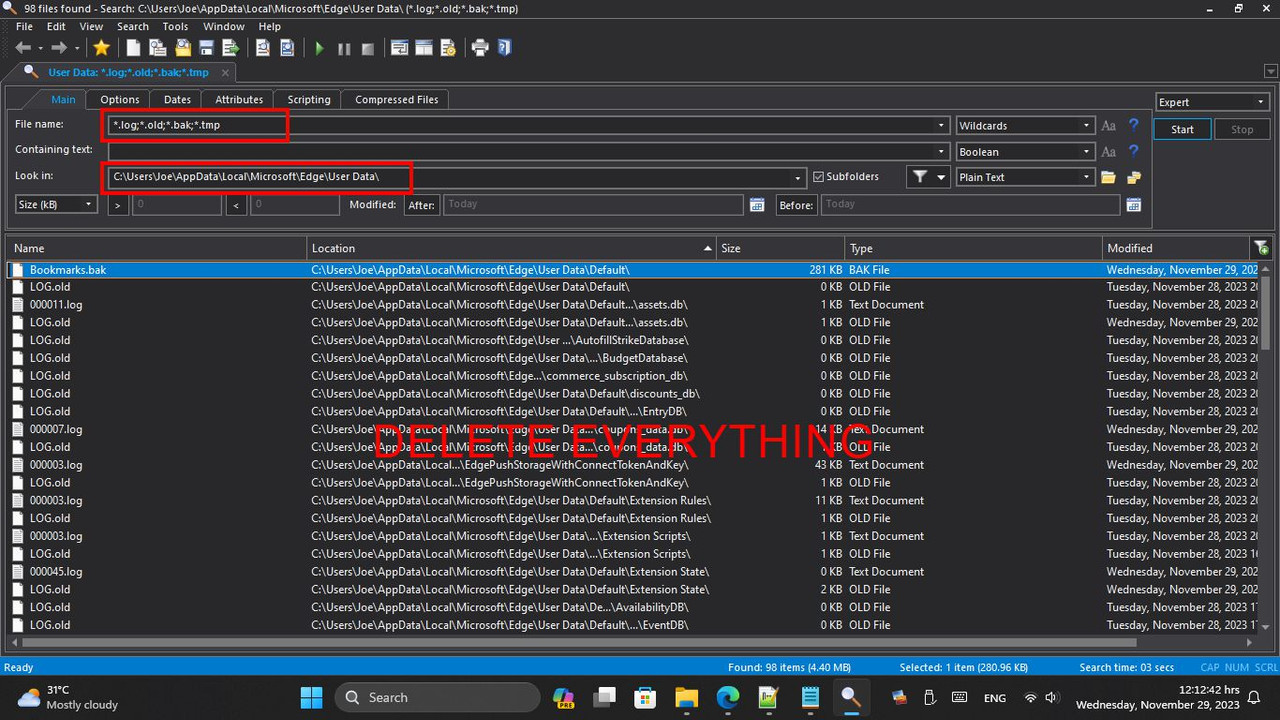Screen dimensions: 1280x720
Task: Toggle file name case sensitivity Aa icon
Action: click(1108, 126)
